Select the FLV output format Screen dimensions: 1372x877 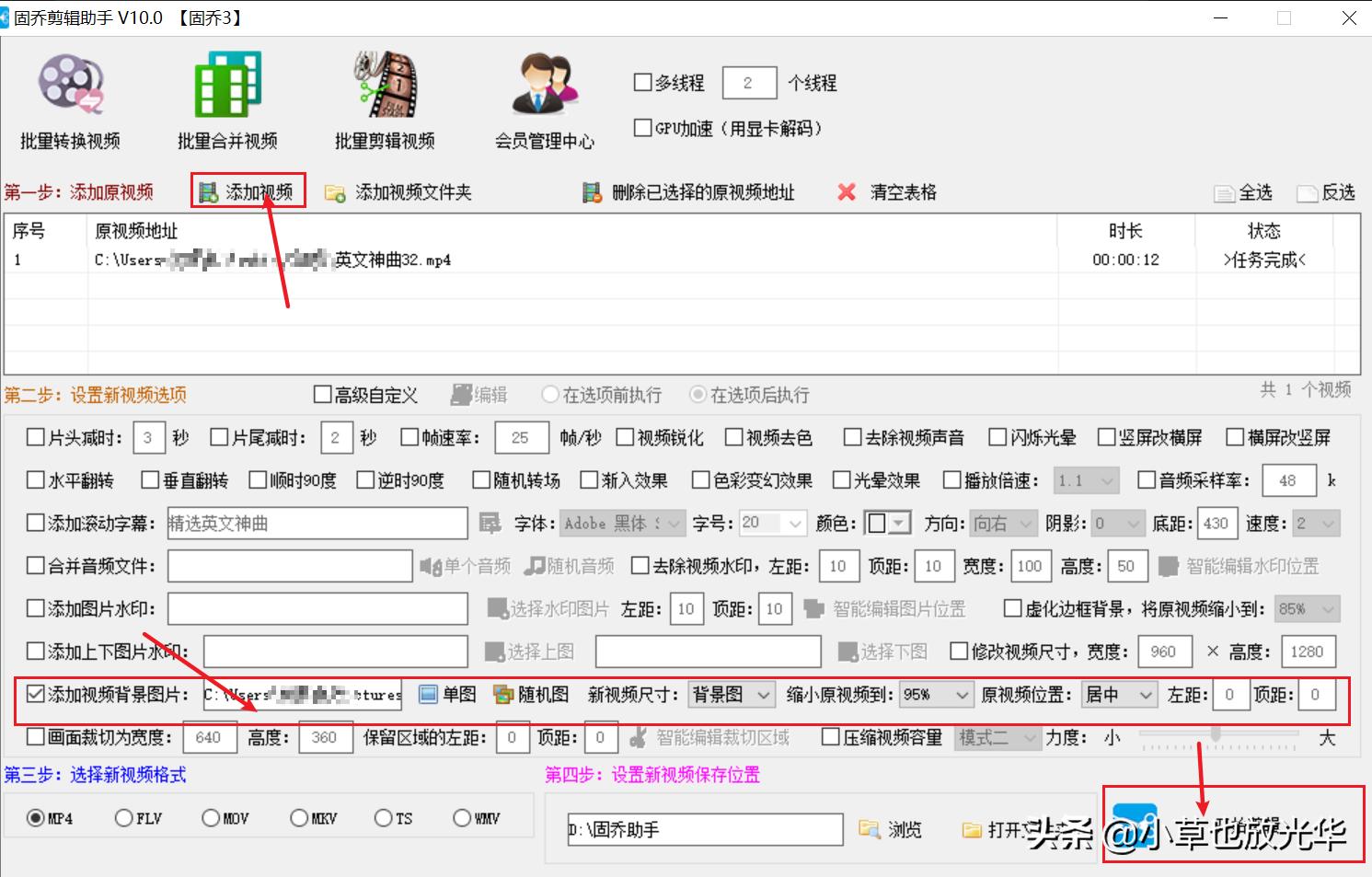pos(124,817)
